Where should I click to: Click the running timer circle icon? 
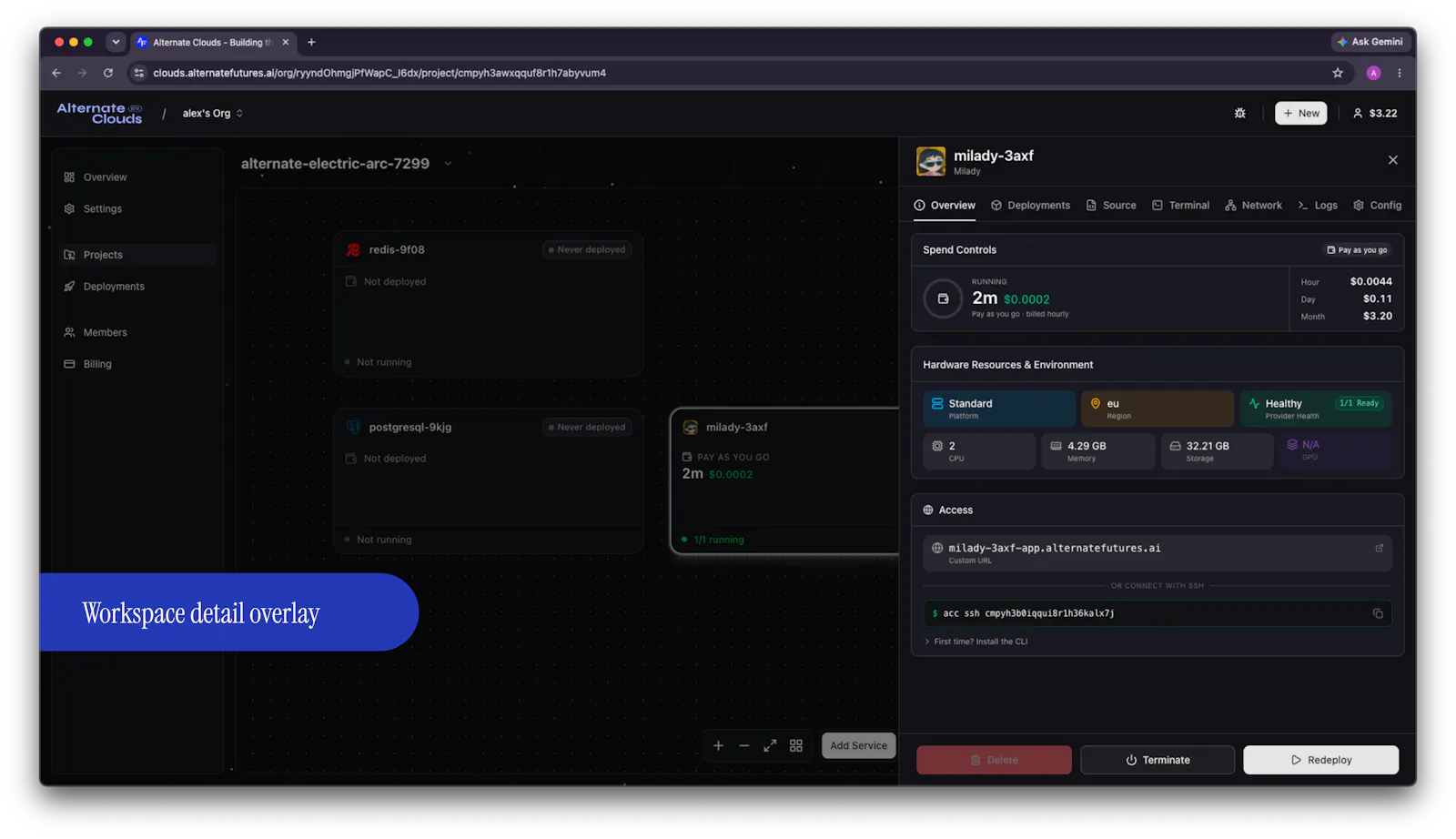click(943, 298)
